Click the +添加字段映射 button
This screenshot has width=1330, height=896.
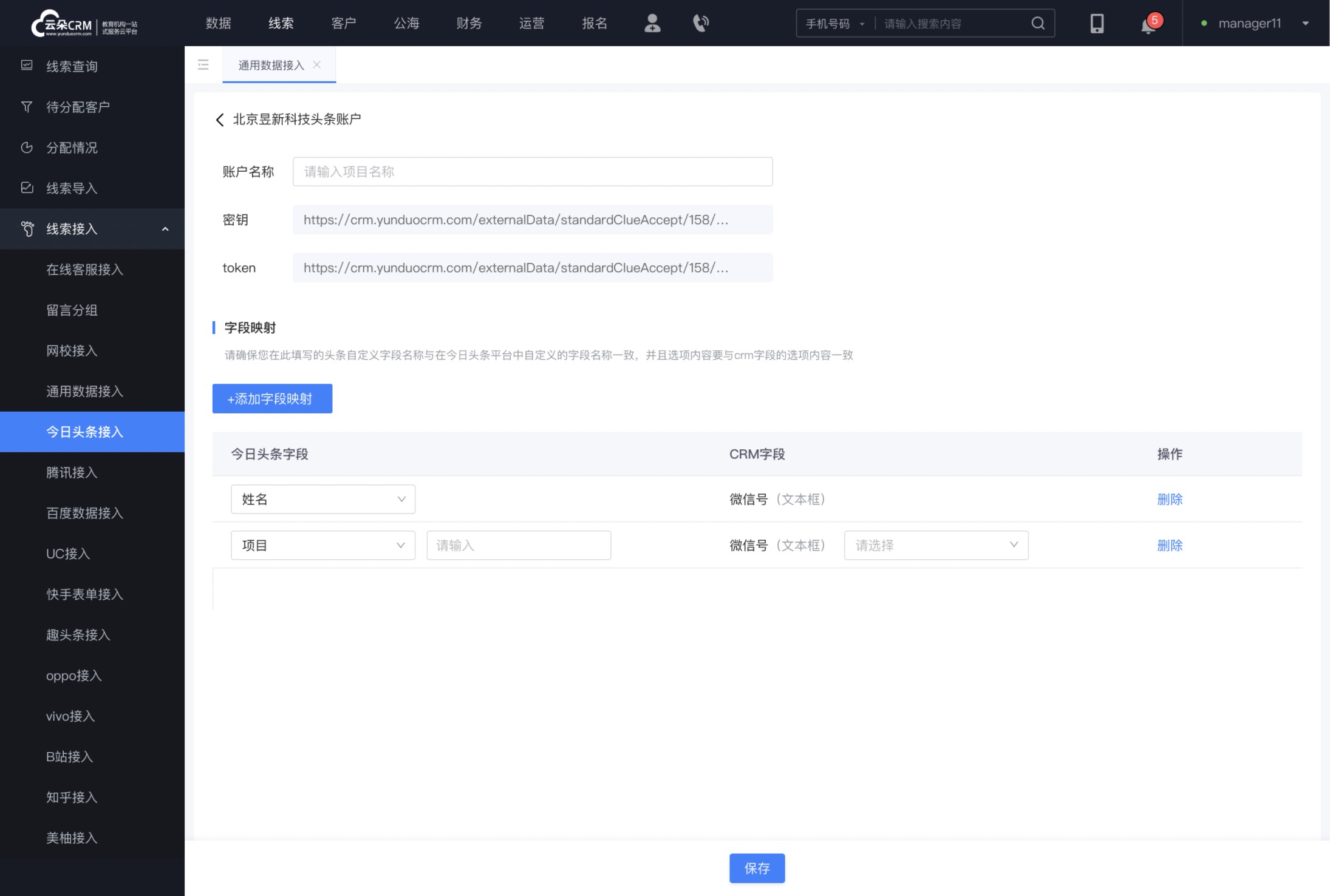pos(272,397)
